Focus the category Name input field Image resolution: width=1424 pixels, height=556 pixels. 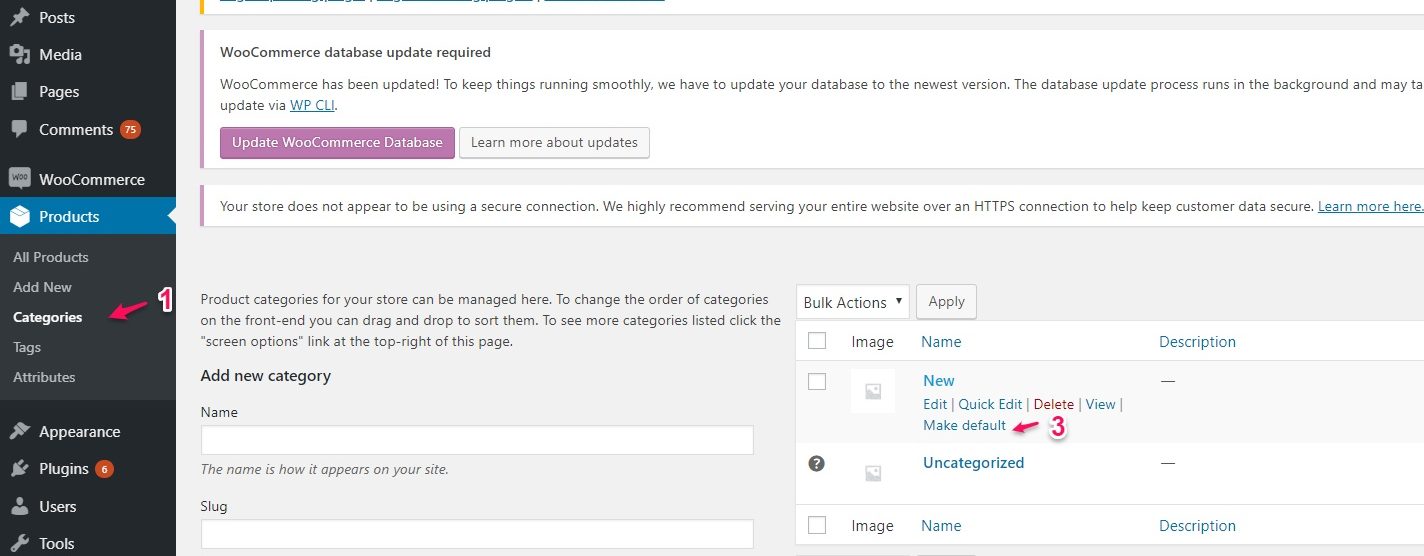pos(477,440)
